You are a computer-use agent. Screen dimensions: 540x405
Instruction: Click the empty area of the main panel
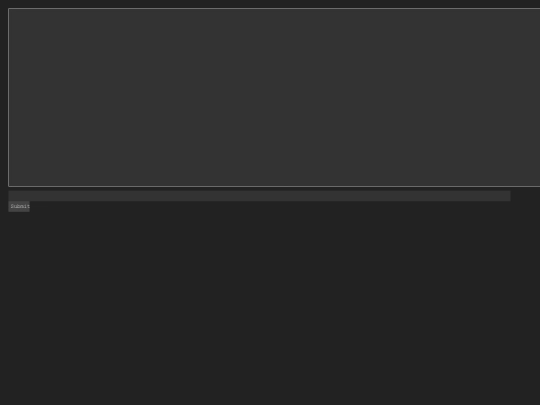(x=274, y=97)
